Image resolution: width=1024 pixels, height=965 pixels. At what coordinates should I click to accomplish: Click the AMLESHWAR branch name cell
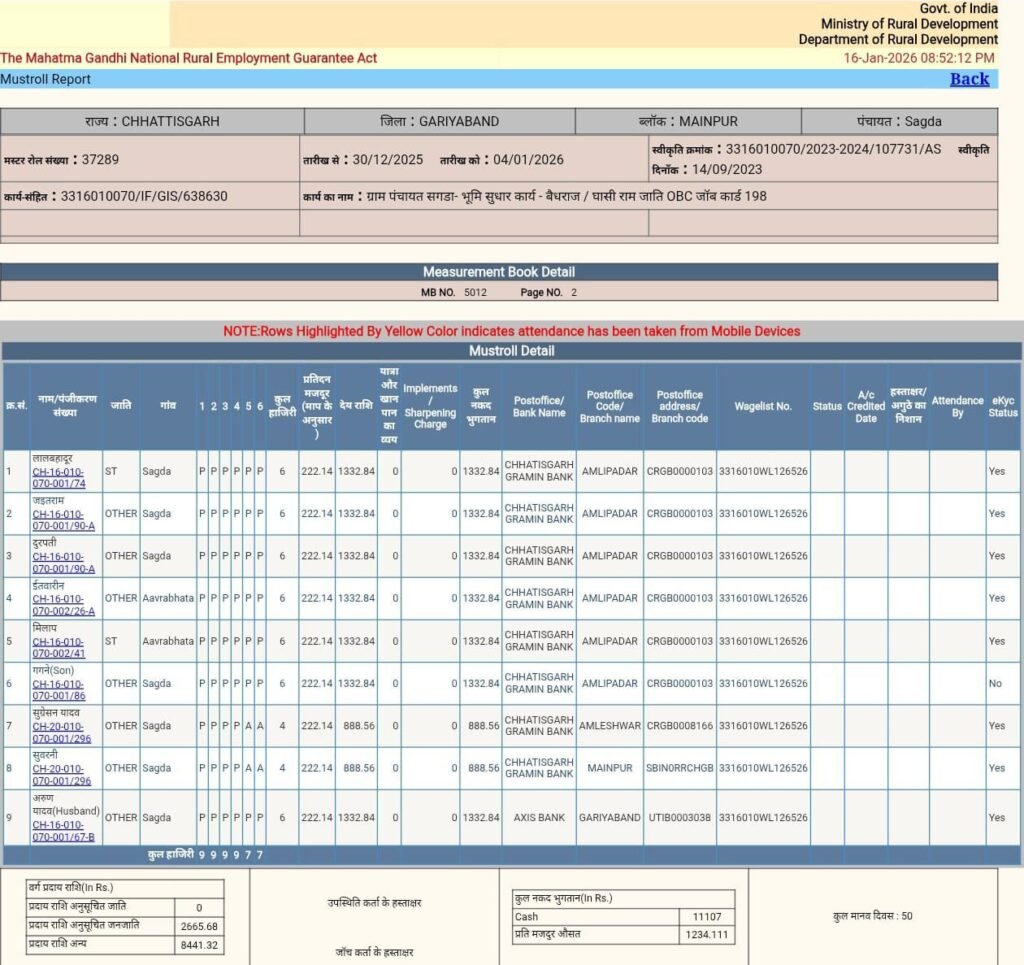tap(610, 726)
